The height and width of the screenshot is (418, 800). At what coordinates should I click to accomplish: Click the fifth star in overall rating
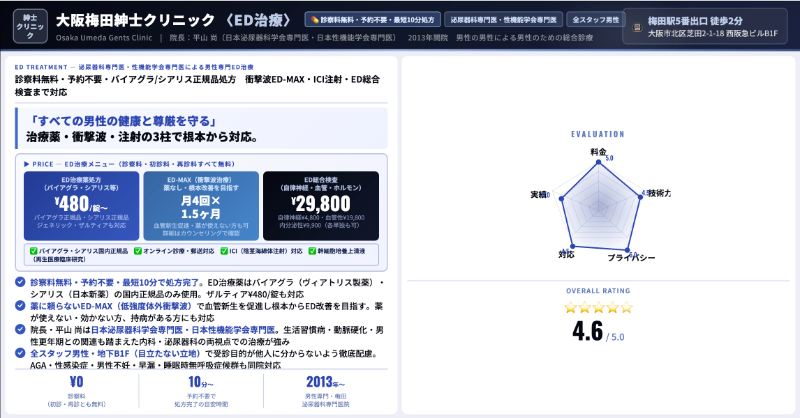[626, 307]
